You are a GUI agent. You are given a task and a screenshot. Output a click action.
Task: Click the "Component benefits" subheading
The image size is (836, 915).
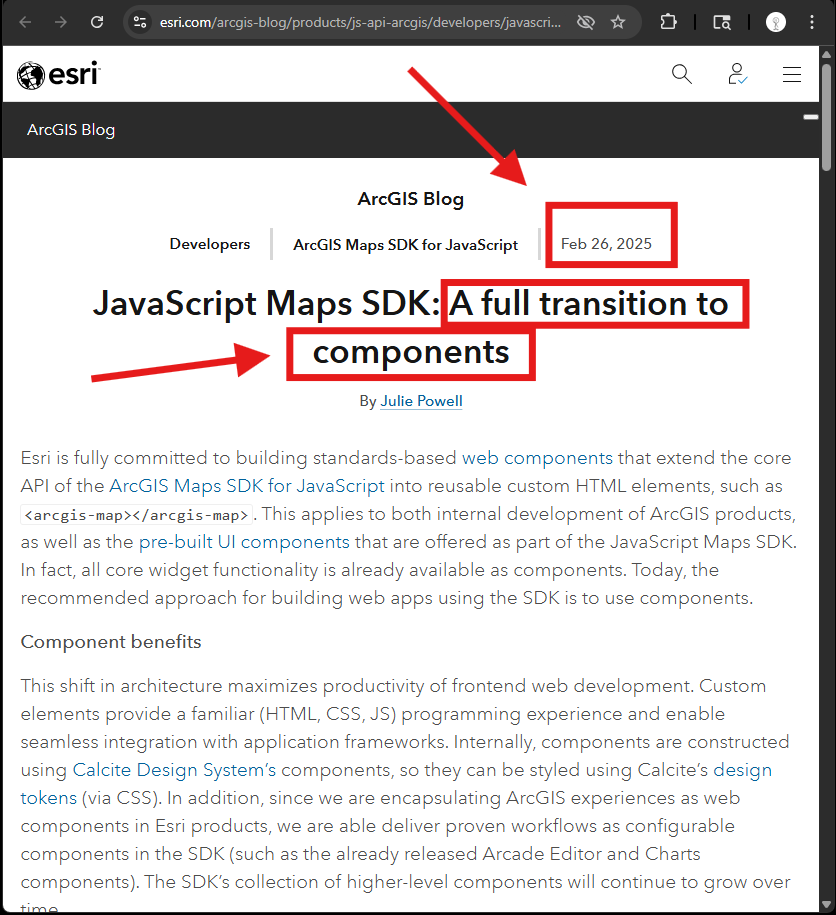tap(111, 642)
